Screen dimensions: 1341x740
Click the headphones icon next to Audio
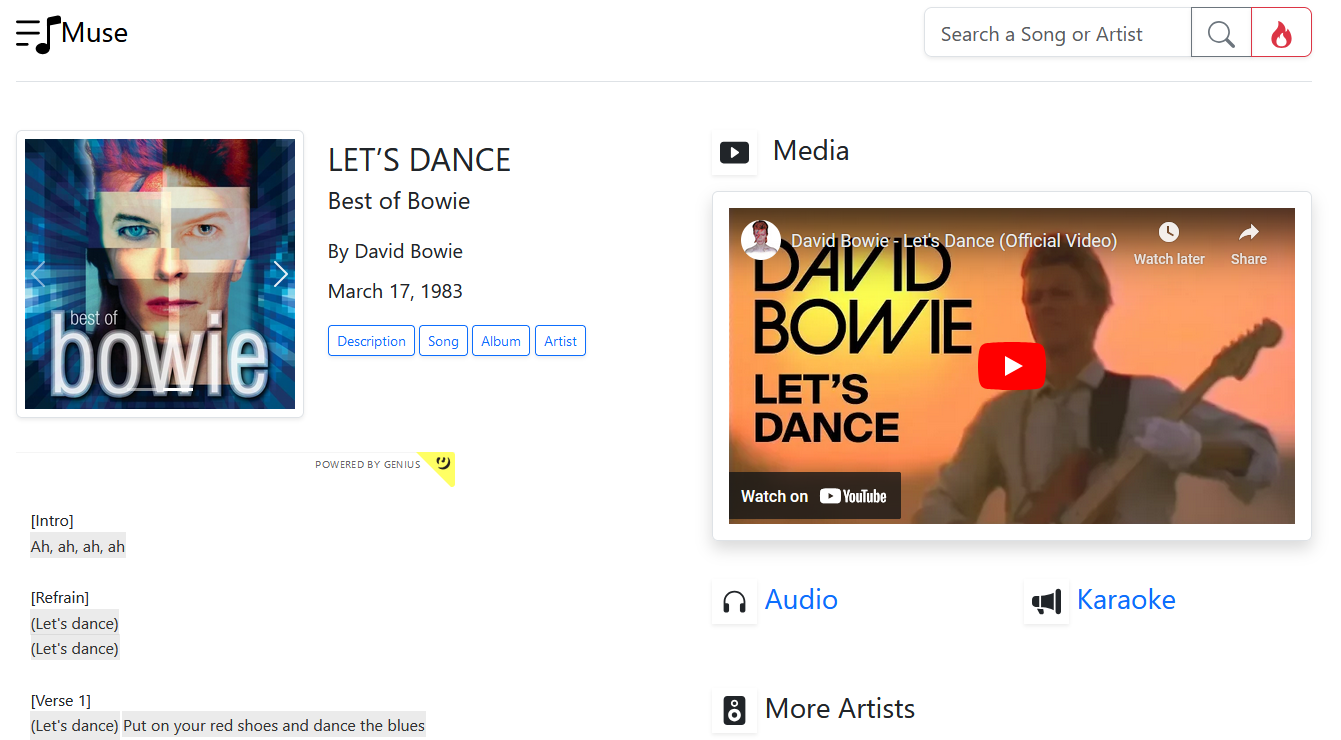point(734,601)
